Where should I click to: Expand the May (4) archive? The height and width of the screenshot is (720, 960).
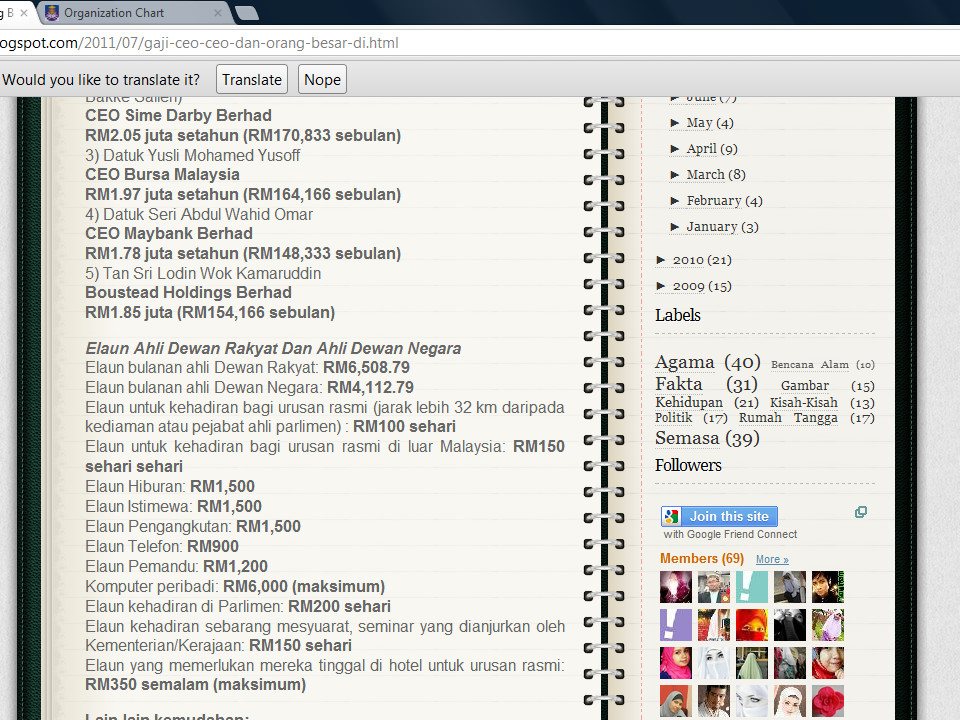click(x=675, y=123)
